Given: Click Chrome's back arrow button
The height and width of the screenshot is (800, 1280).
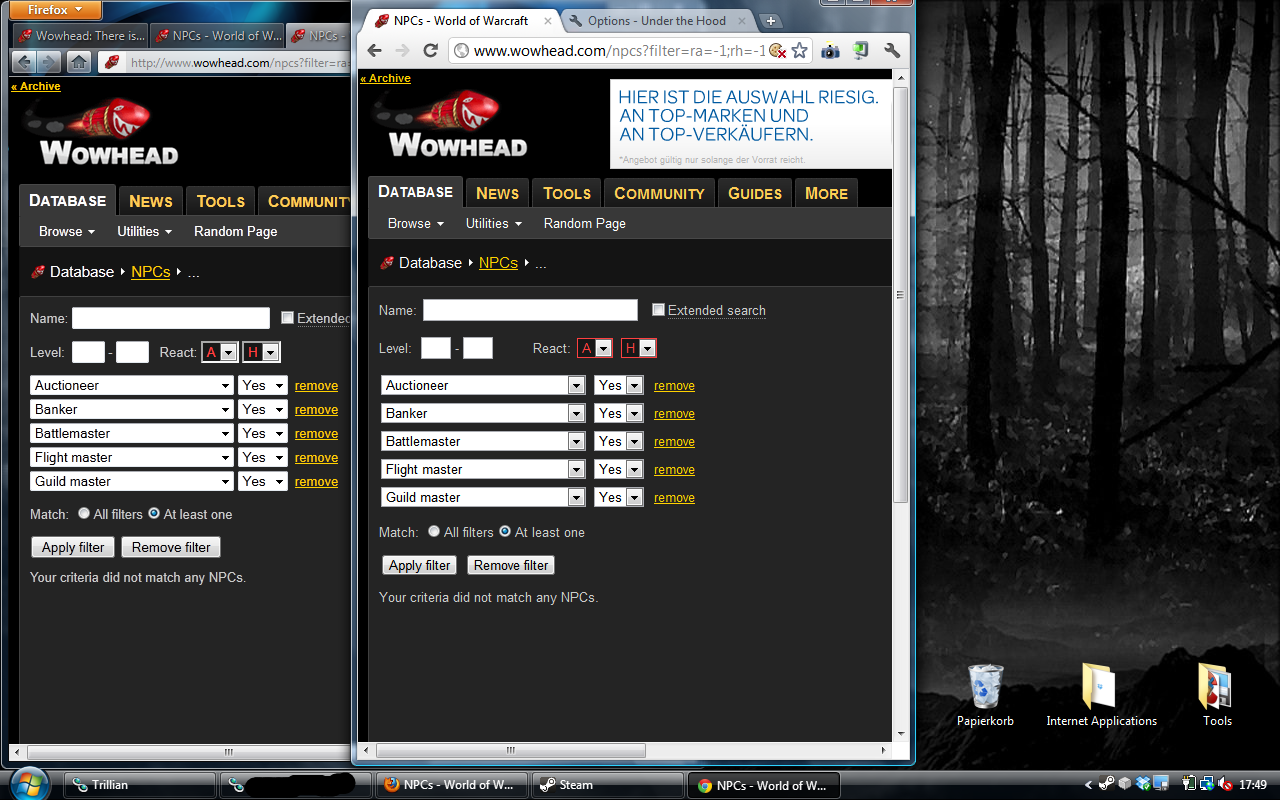Looking at the screenshot, I should tap(375, 50).
